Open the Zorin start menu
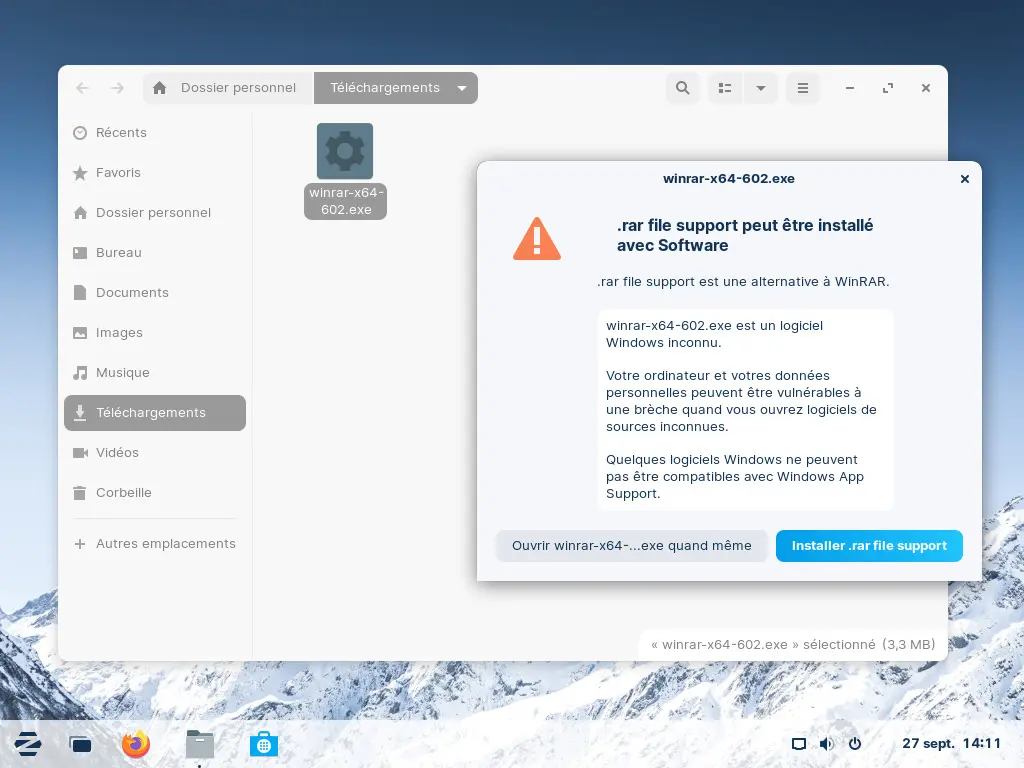Image resolution: width=1024 pixels, height=768 pixels. point(28,743)
